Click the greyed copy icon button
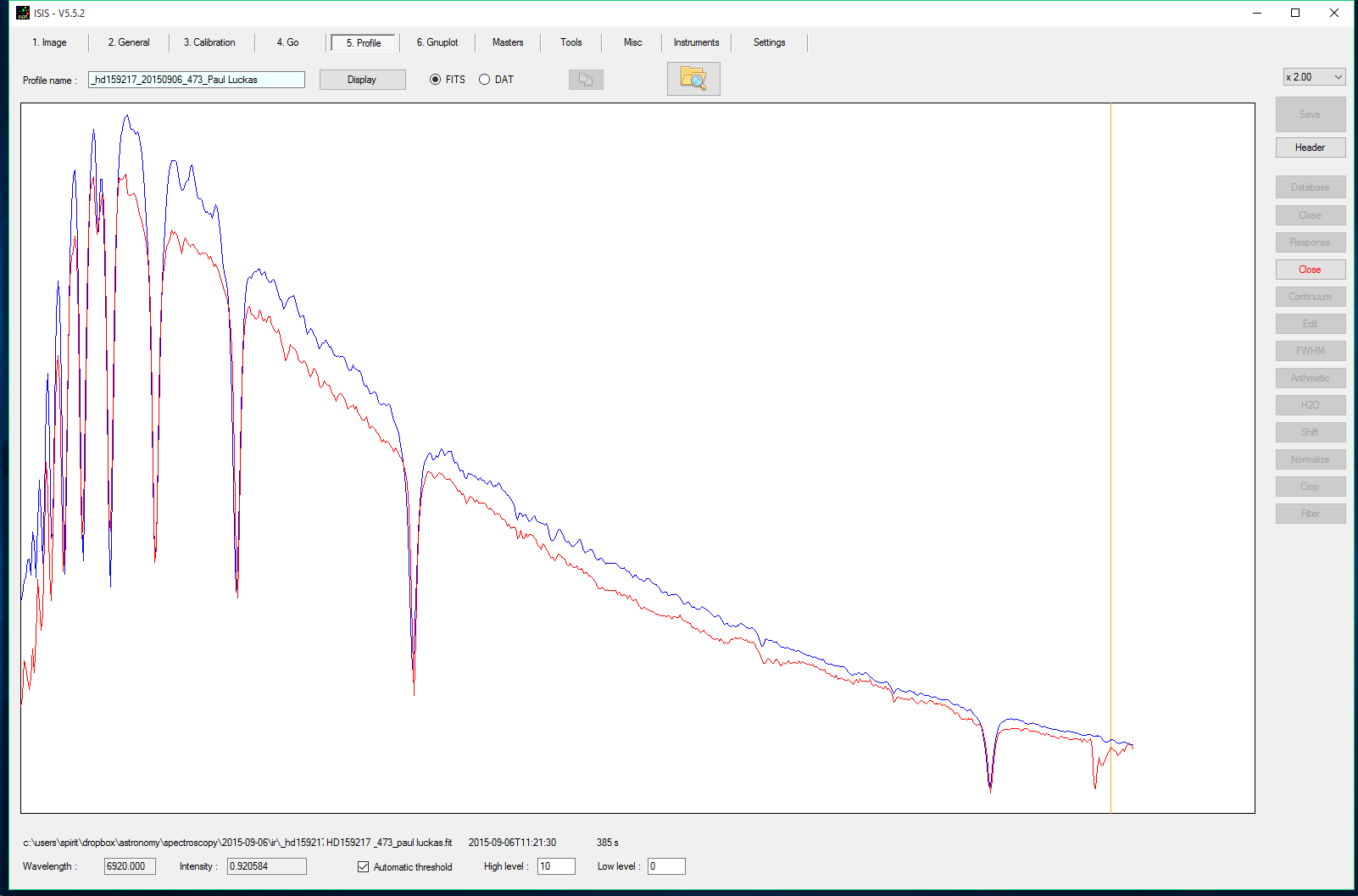This screenshot has width=1358, height=896. [x=585, y=80]
